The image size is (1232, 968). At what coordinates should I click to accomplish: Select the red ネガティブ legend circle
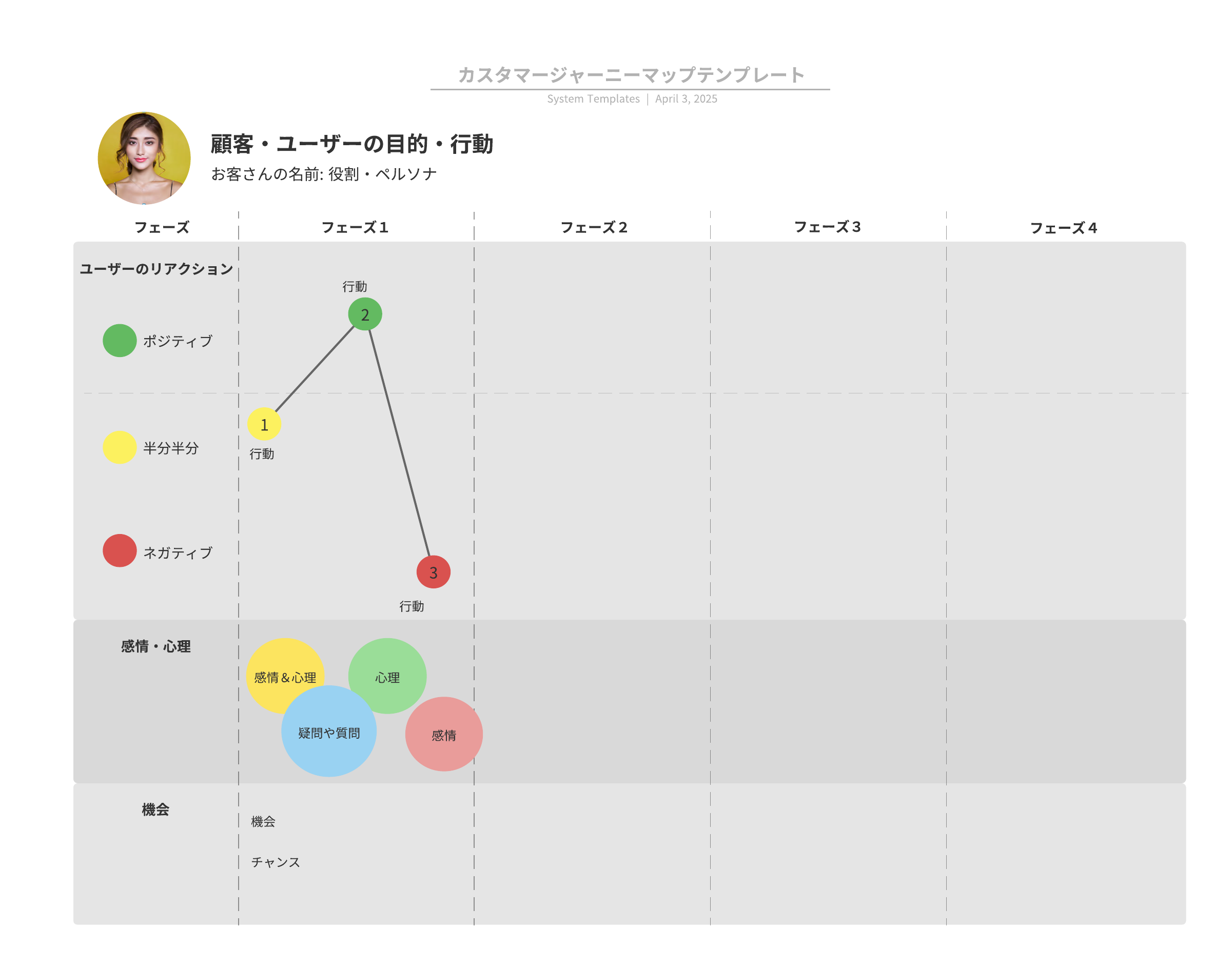click(x=120, y=550)
